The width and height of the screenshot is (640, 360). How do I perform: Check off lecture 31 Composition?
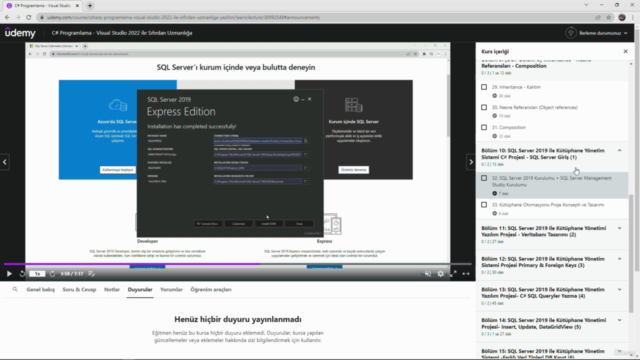point(484,127)
